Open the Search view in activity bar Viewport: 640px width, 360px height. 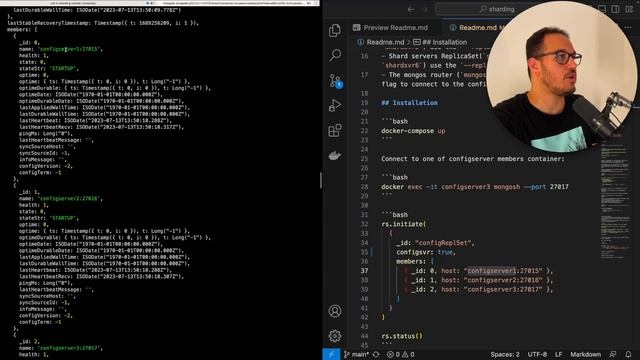(x=335, y=55)
